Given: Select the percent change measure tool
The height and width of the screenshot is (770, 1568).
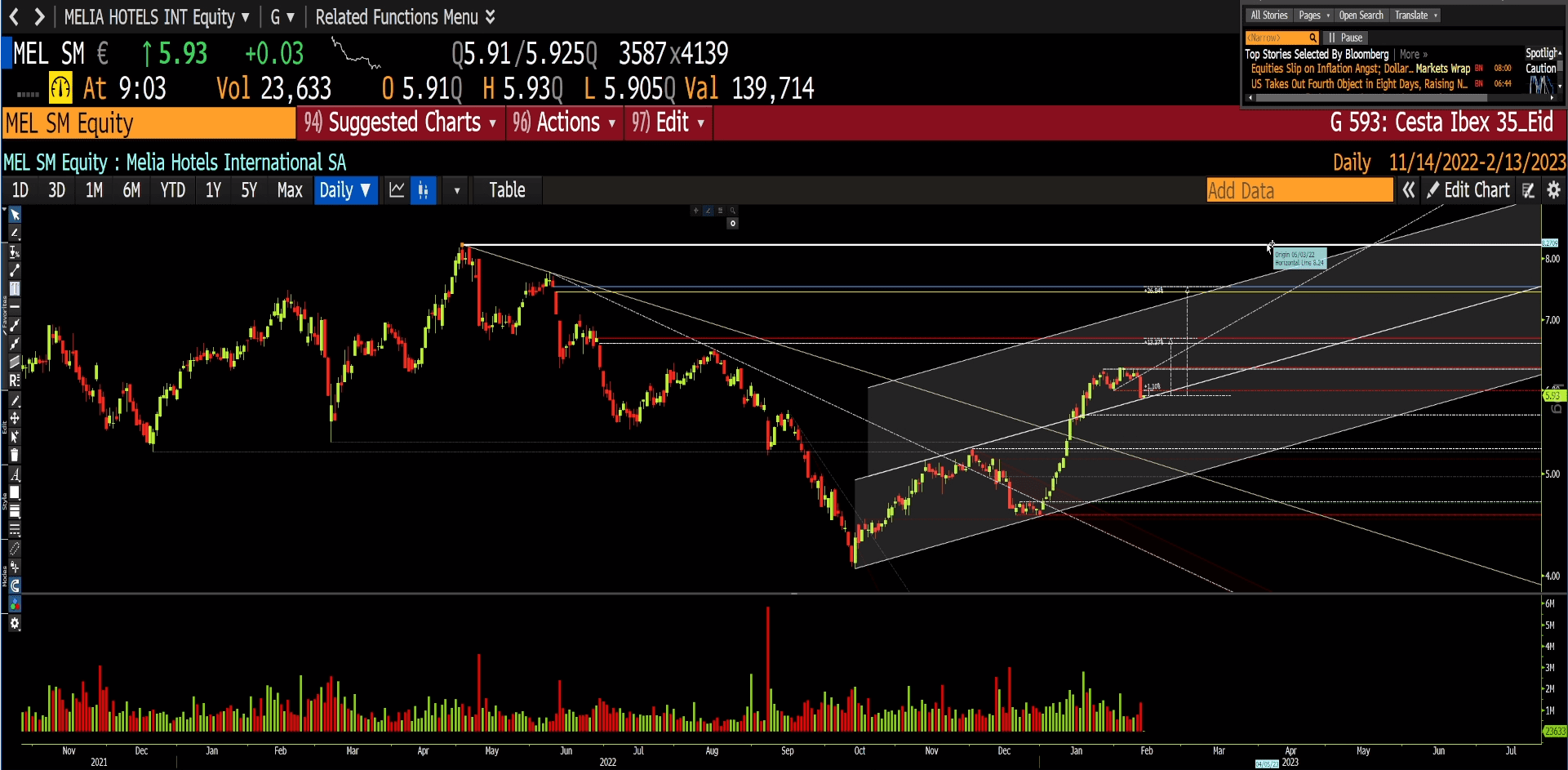Looking at the screenshot, I should click(15, 252).
